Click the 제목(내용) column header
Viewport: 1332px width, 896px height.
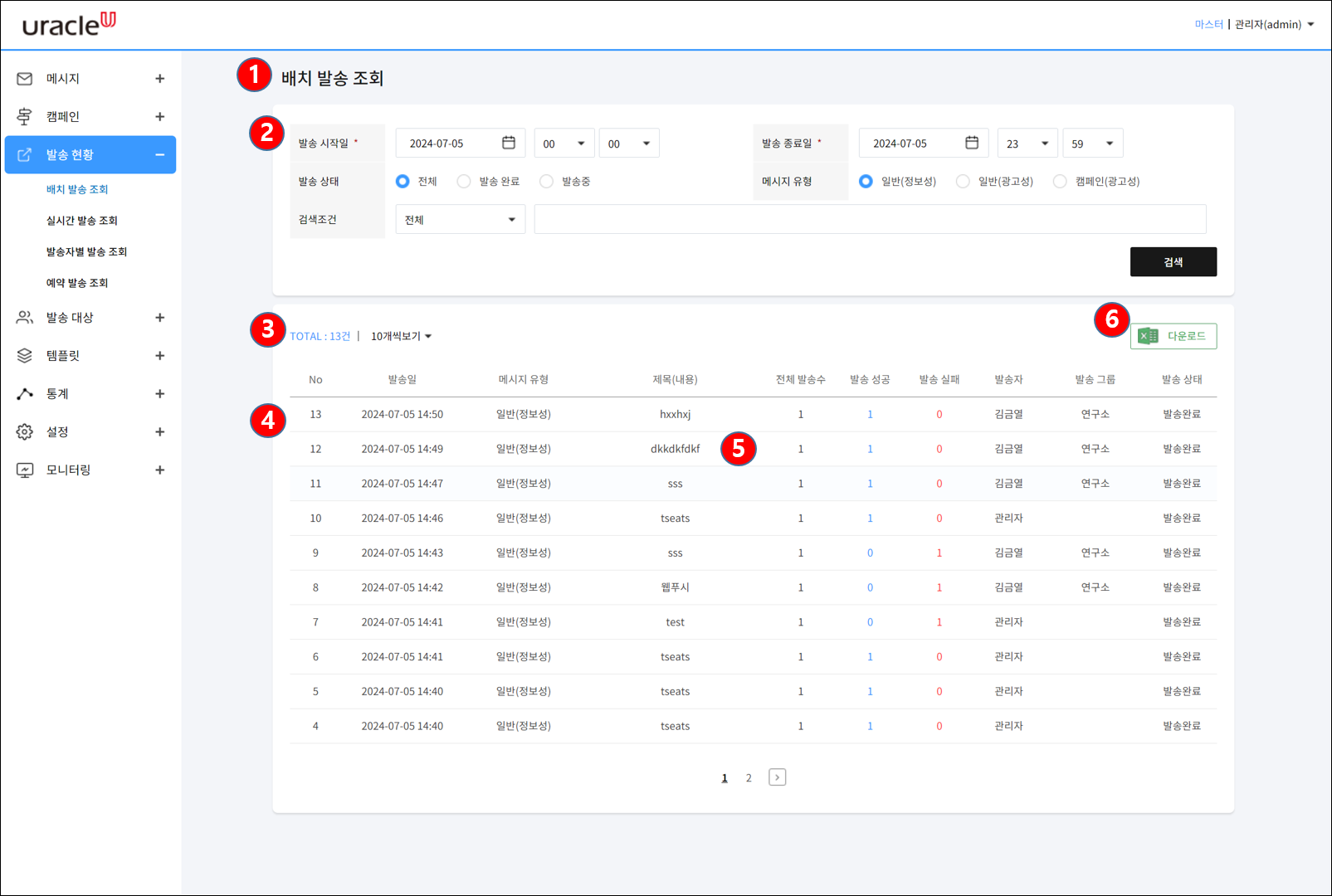(676, 380)
